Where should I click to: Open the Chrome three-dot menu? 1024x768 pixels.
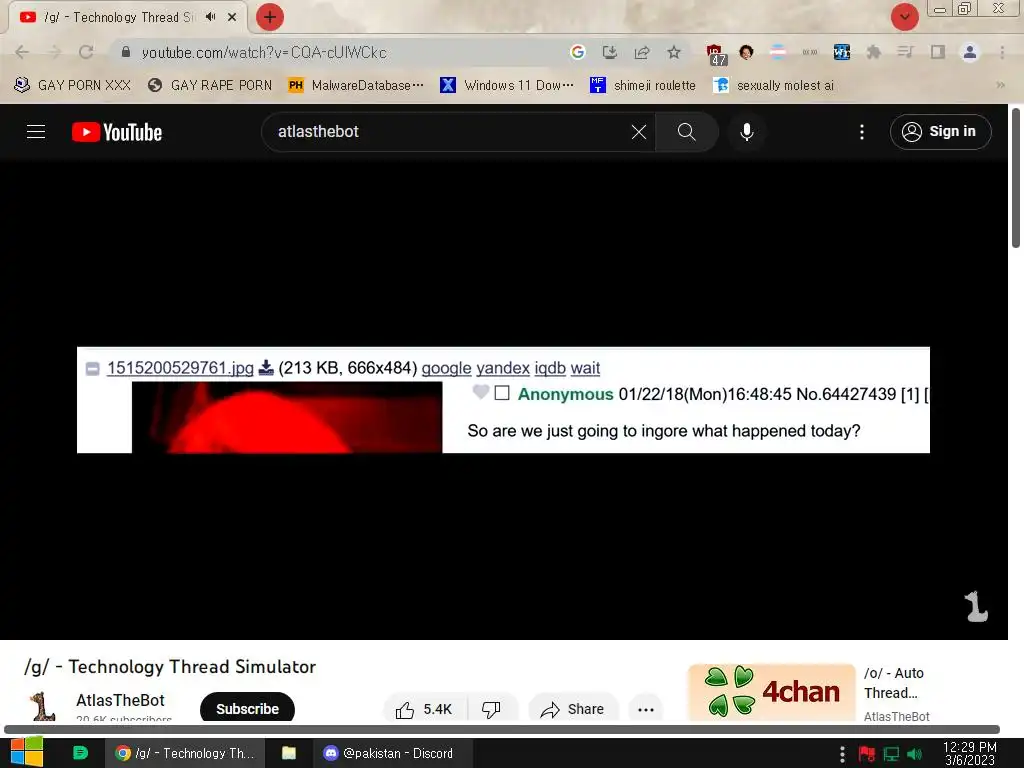(1002, 52)
